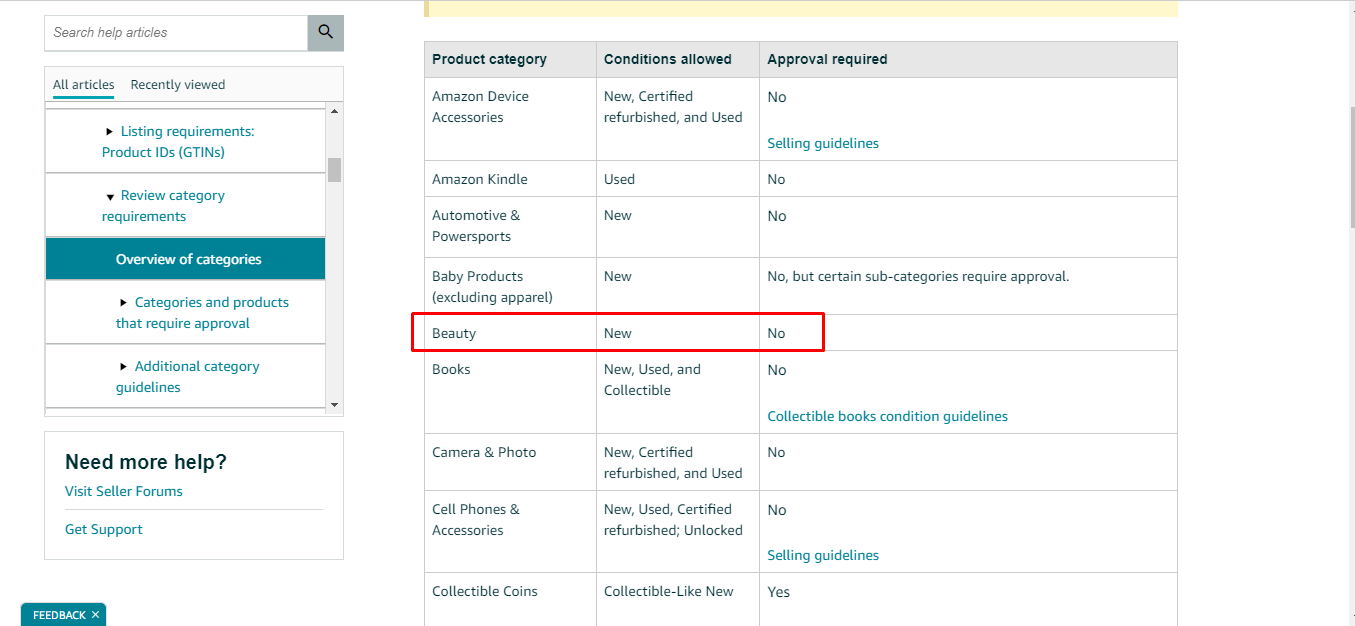Click Get Support link

pyautogui.click(x=104, y=529)
